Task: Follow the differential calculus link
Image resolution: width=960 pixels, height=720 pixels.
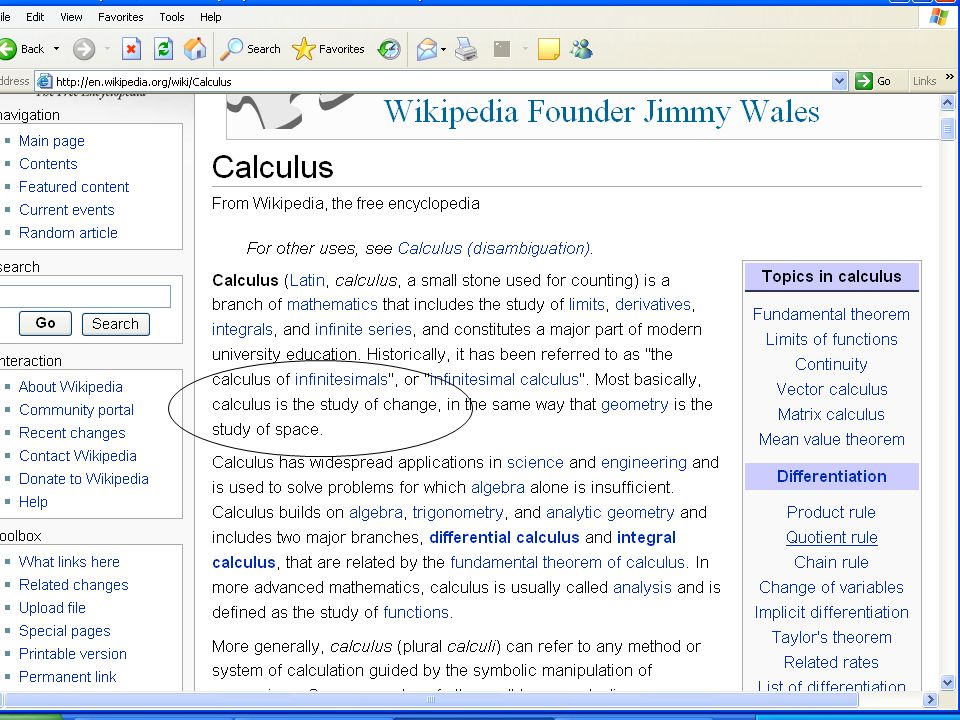Action: point(504,538)
